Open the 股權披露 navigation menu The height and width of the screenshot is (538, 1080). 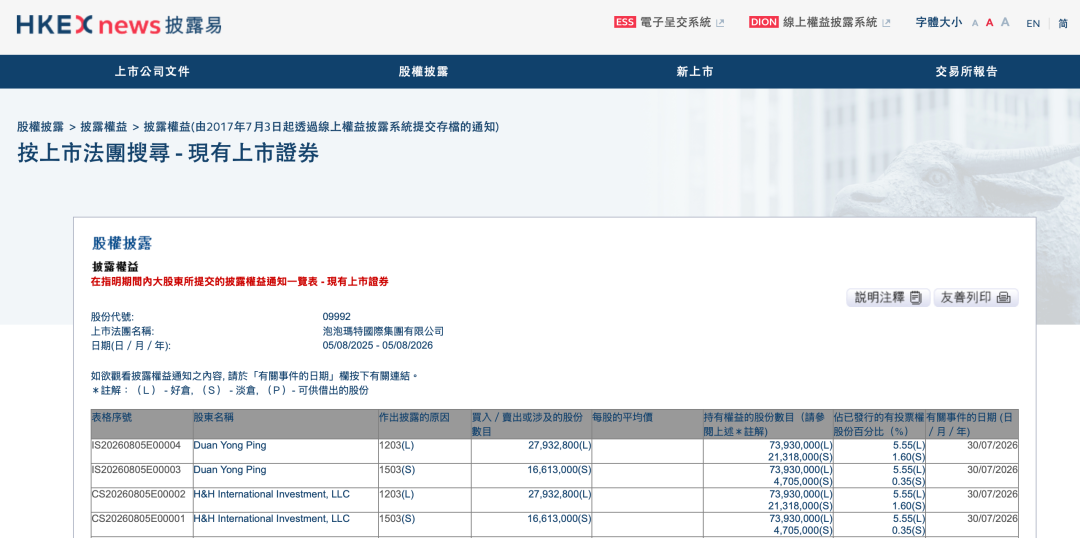(424, 72)
